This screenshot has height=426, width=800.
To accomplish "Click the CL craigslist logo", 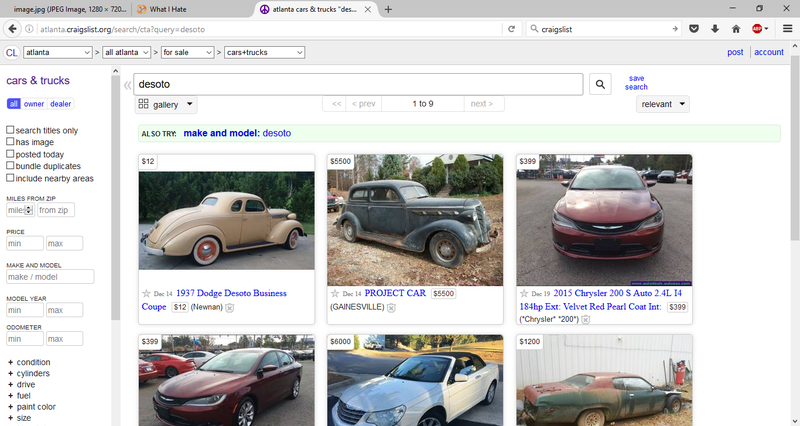I will 11,53.
